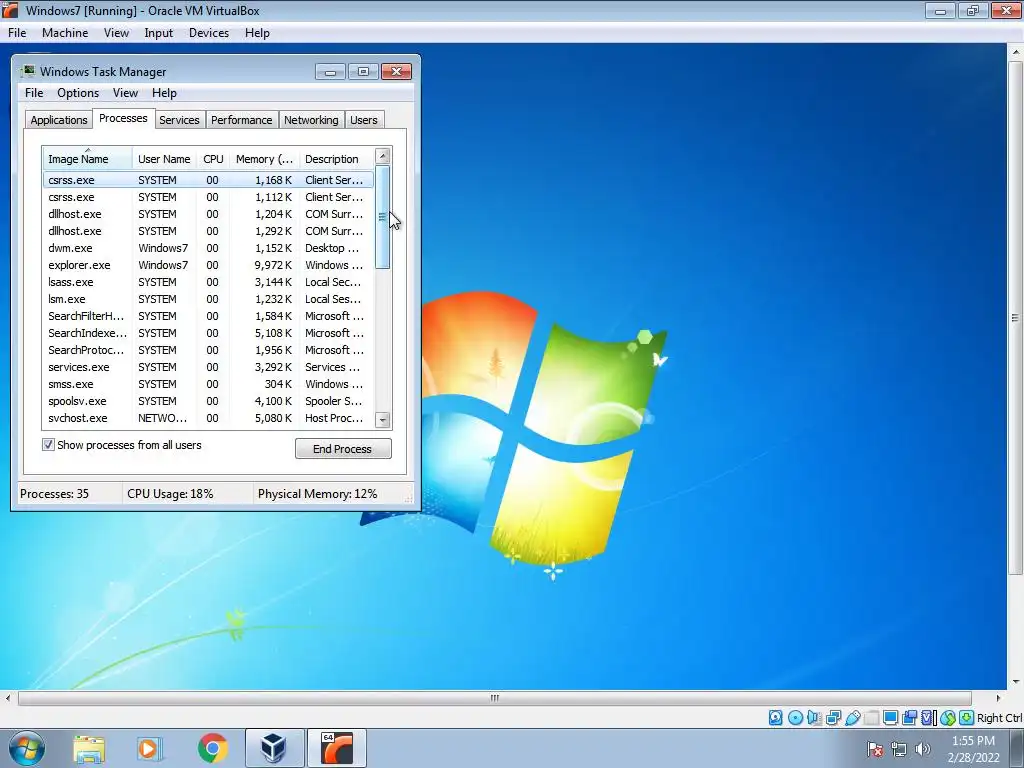Click the Task Manager title bar icon

28,71
